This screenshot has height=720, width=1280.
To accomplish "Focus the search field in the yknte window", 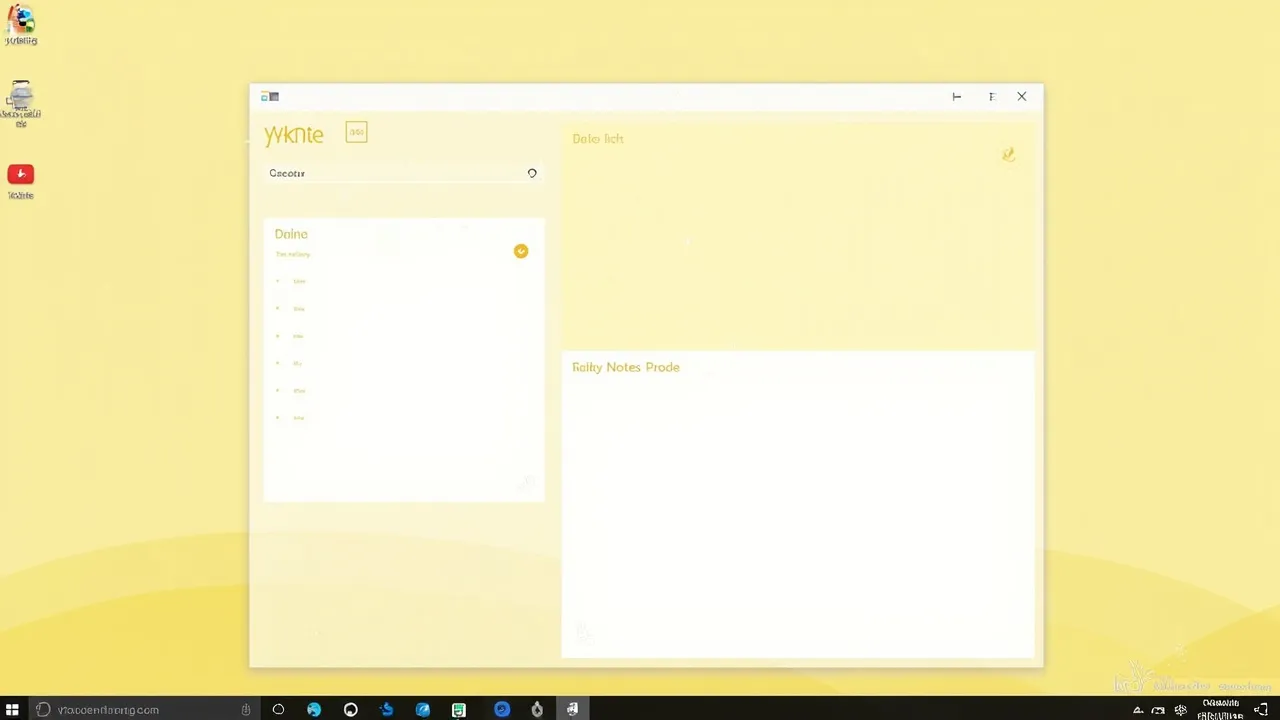I will click(x=403, y=173).
